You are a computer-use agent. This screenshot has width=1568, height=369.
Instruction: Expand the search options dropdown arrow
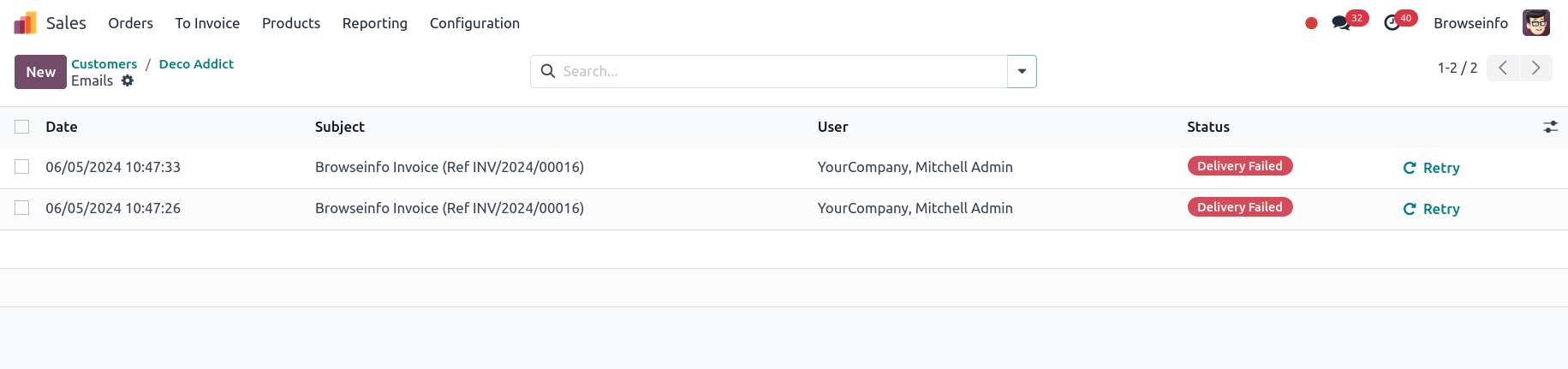pyautogui.click(x=1022, y=71)
